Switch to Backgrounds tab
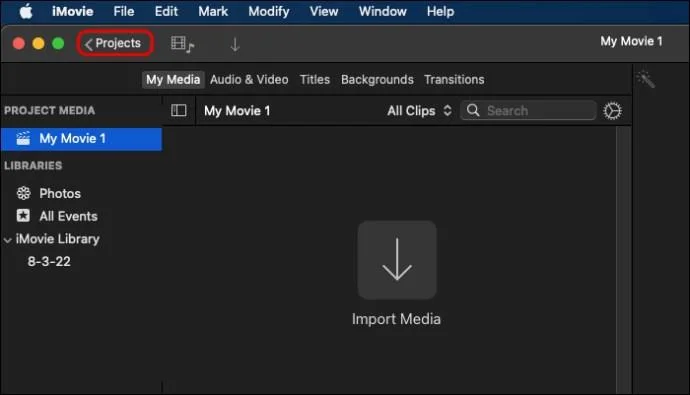Viewport: 690px width, 395px height. coord(377,80)
